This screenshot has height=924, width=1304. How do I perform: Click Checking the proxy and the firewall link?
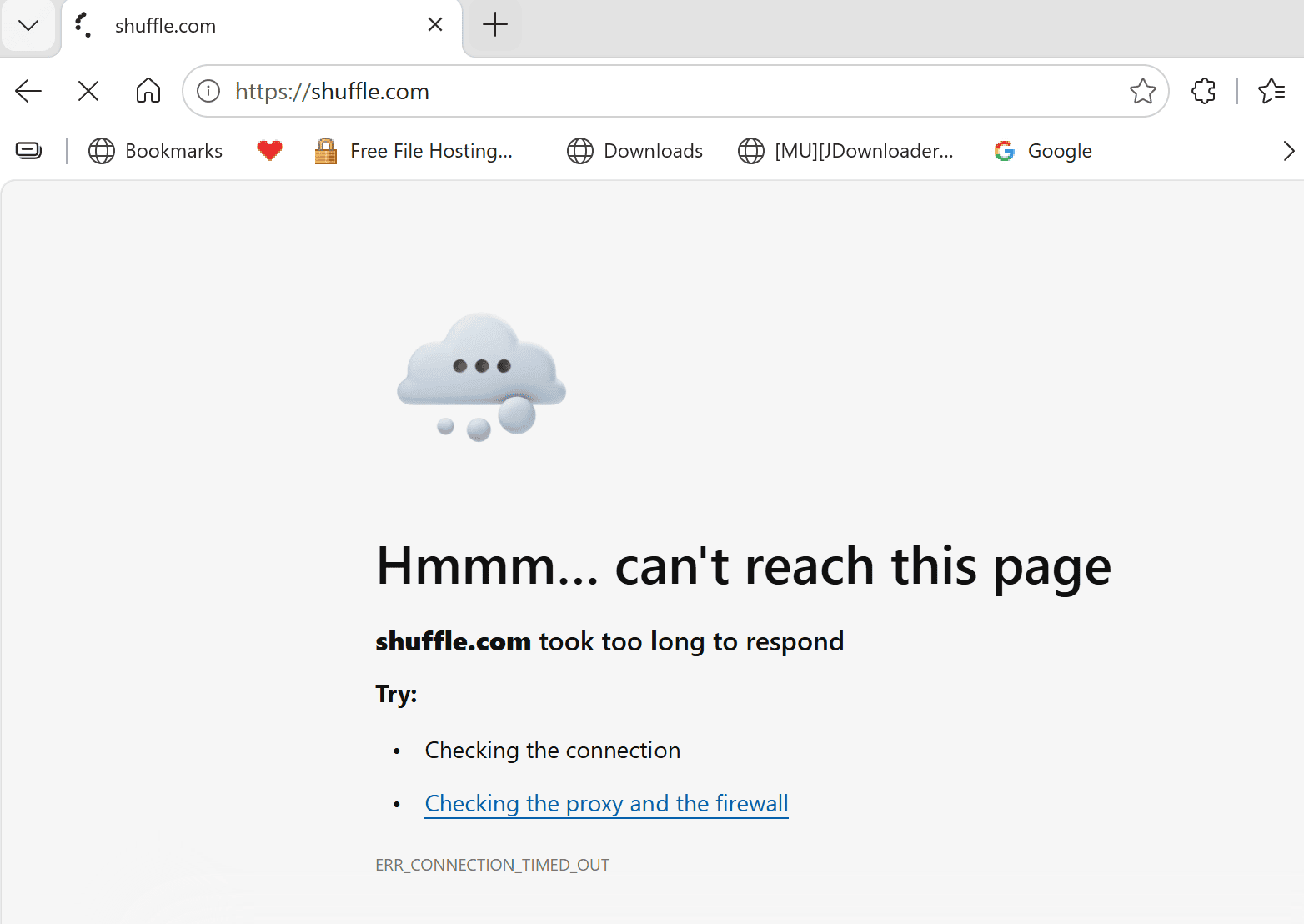[x=606, y=803]
